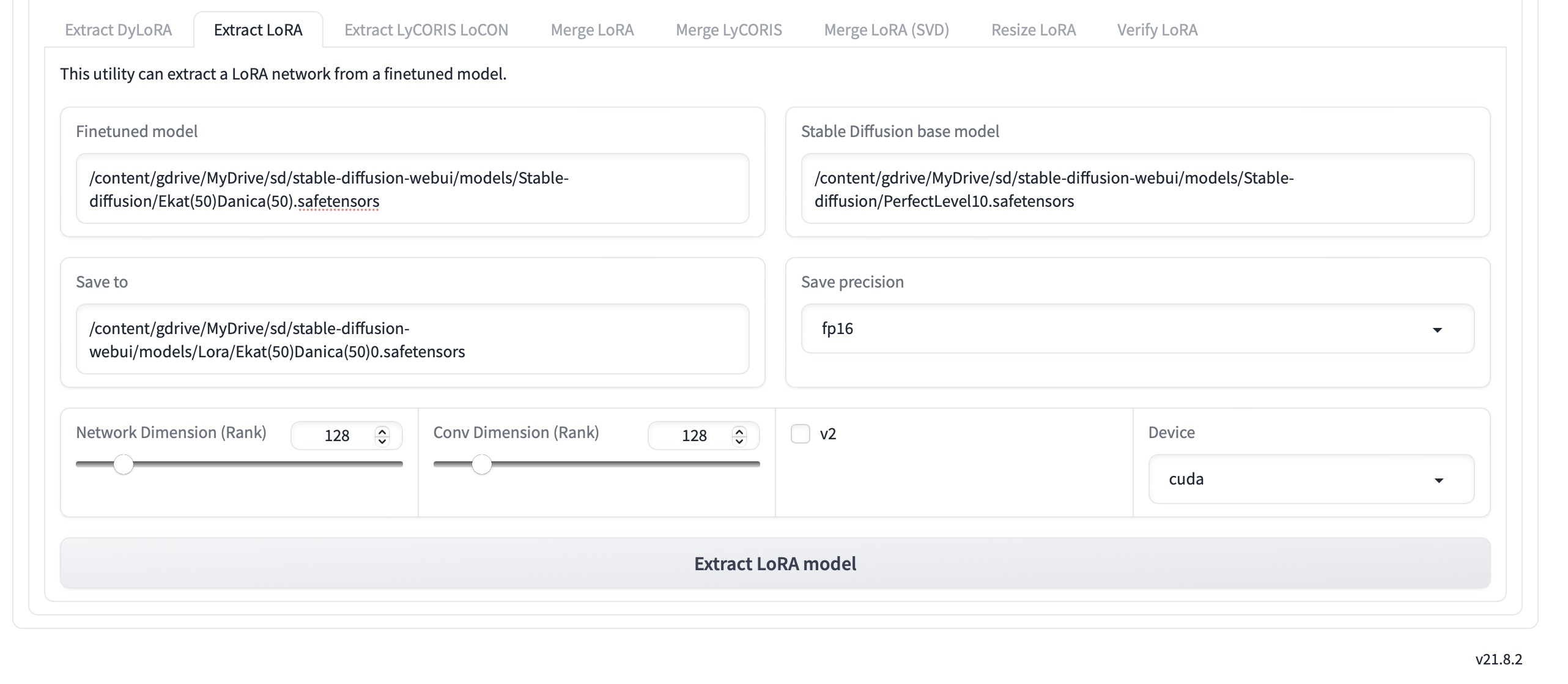1568x684 pixels.
Task: Select the Stable Diffusion base model field
Action: click(x=1137, y=188)
